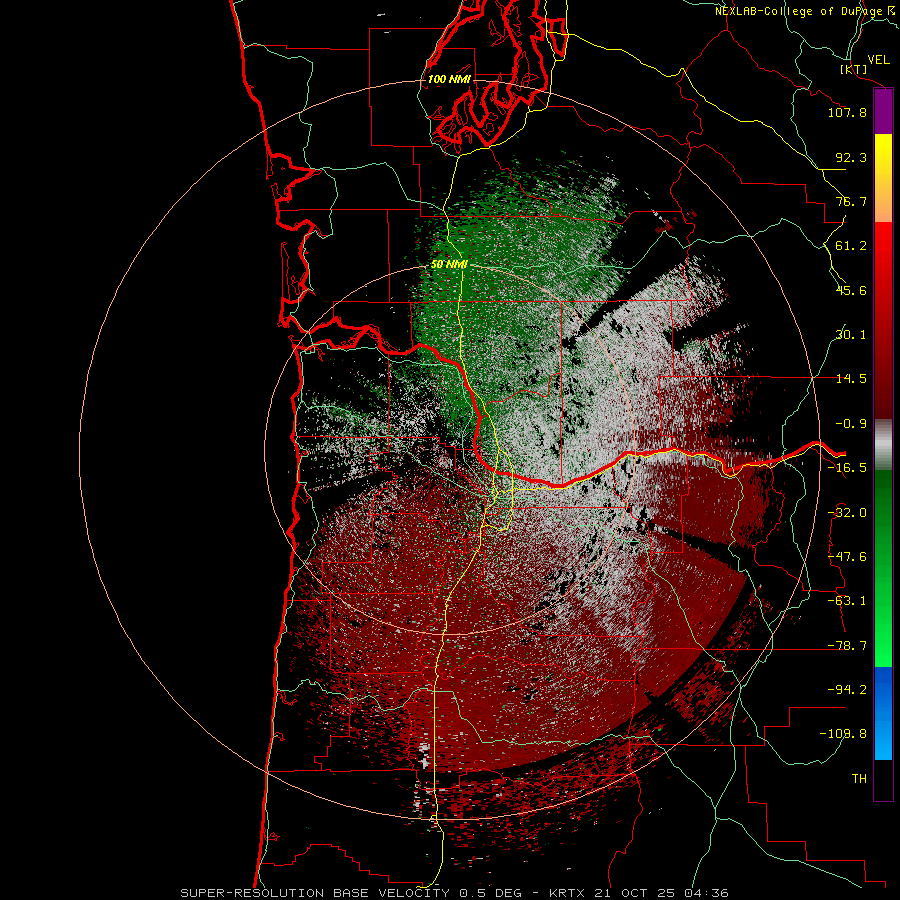Click the -109.8 velocity scale value
Viewport: 900px width, 900px height.
843,734
